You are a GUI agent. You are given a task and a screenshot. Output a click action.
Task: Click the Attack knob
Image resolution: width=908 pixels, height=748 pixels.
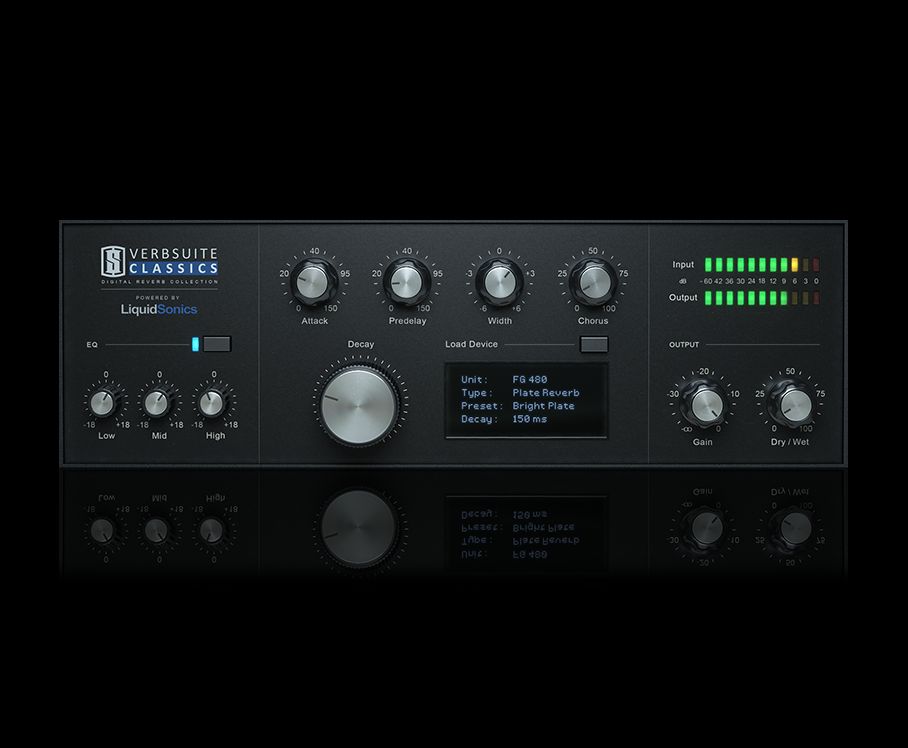pyautogui.click(x=314, y=283)
